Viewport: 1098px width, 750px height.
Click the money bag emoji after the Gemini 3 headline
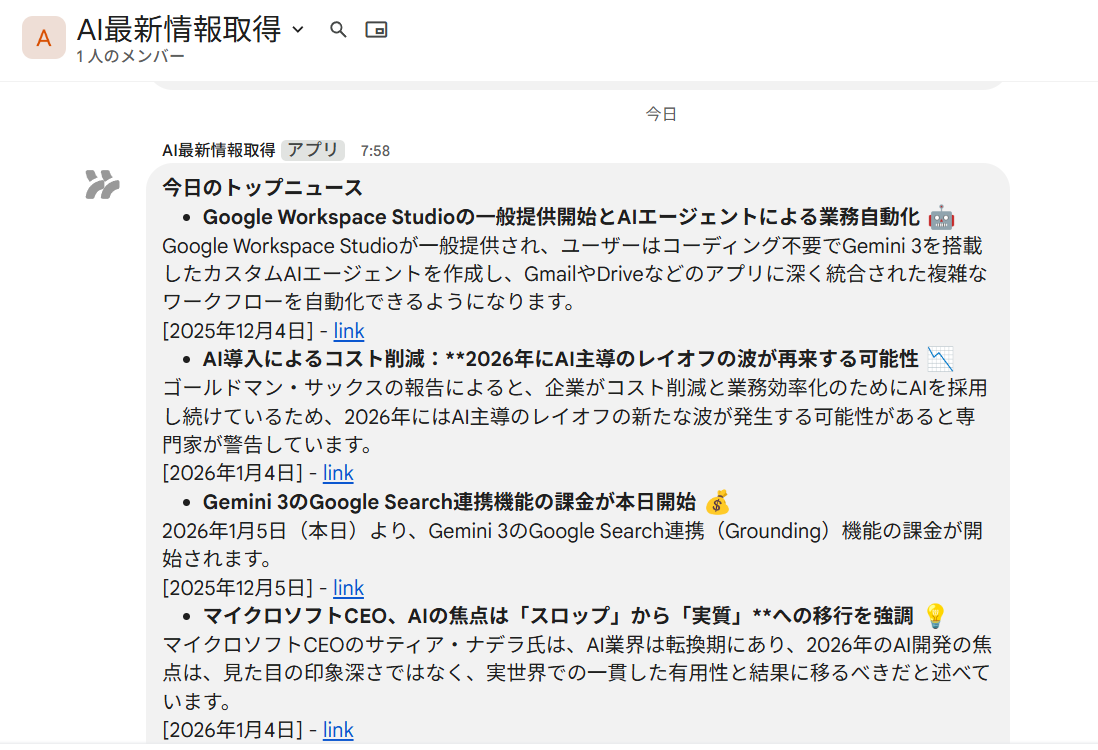[x=717, y=502]
